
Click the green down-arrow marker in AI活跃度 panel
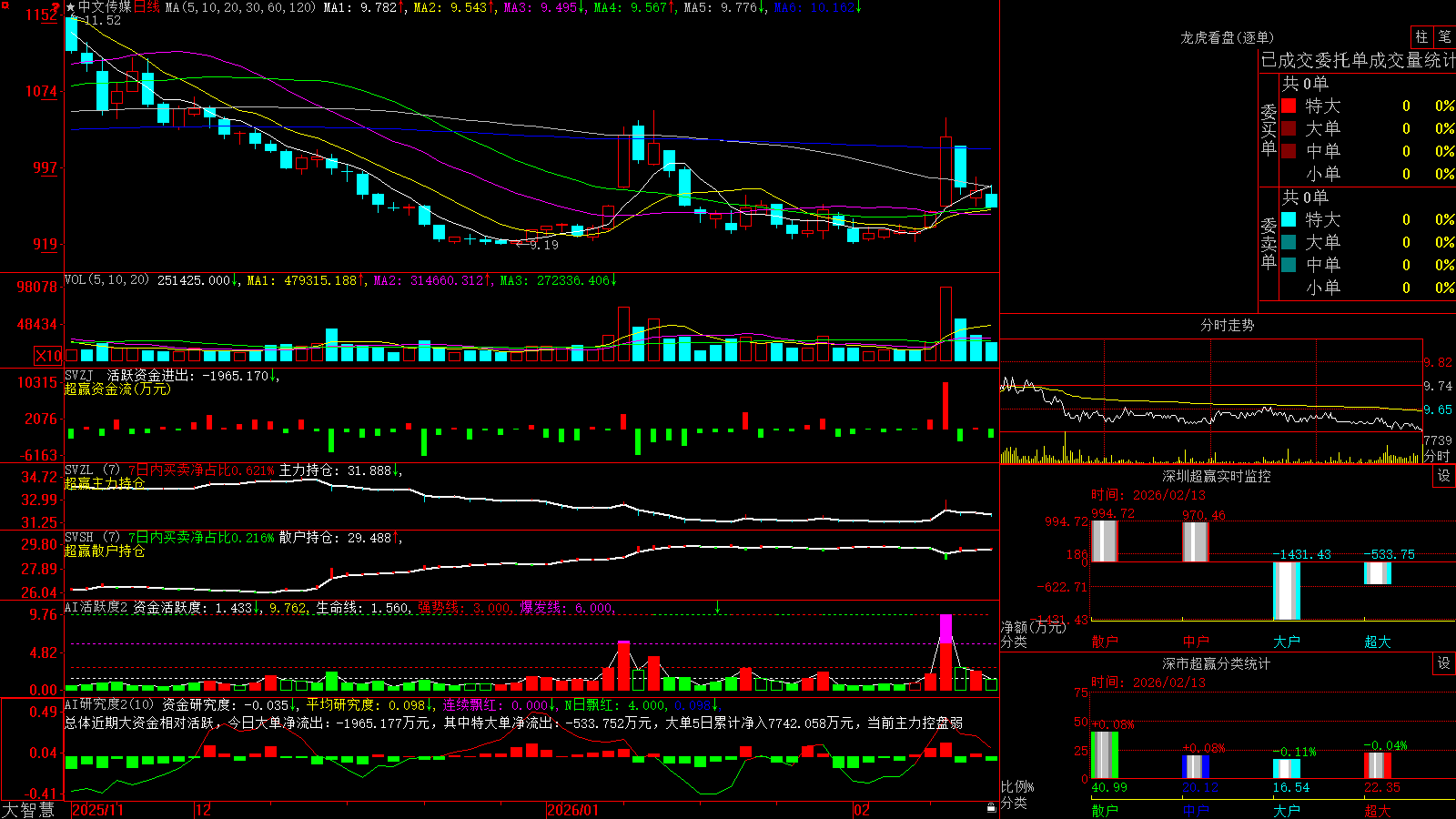tap(717, 607)
